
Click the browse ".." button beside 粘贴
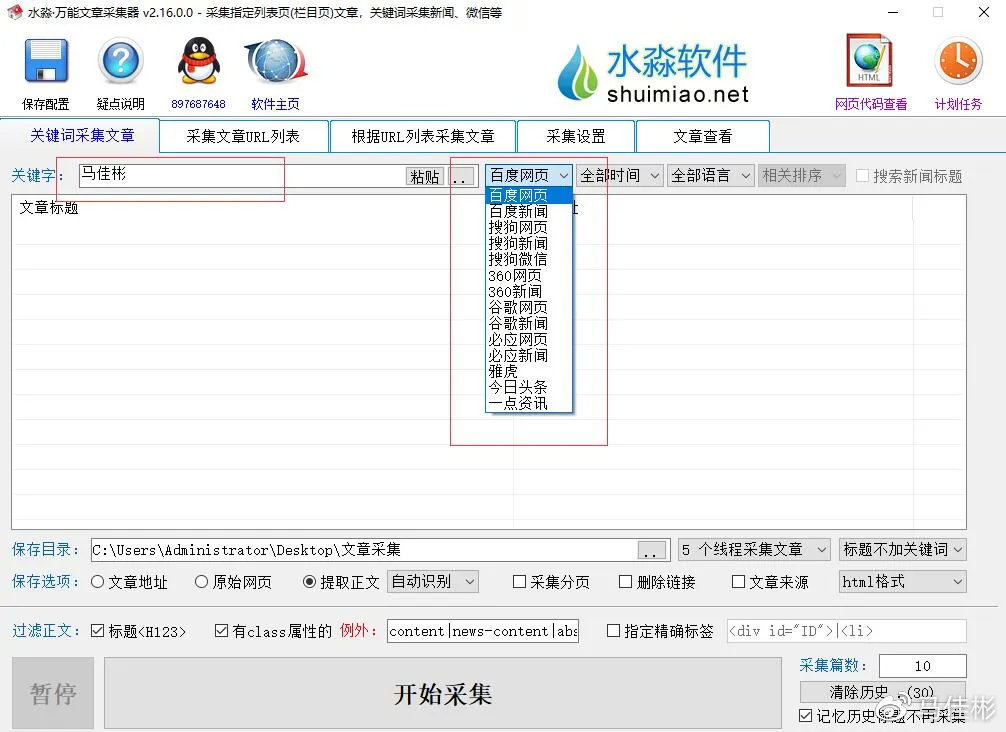pyautogui.click(x=462, y=176)
